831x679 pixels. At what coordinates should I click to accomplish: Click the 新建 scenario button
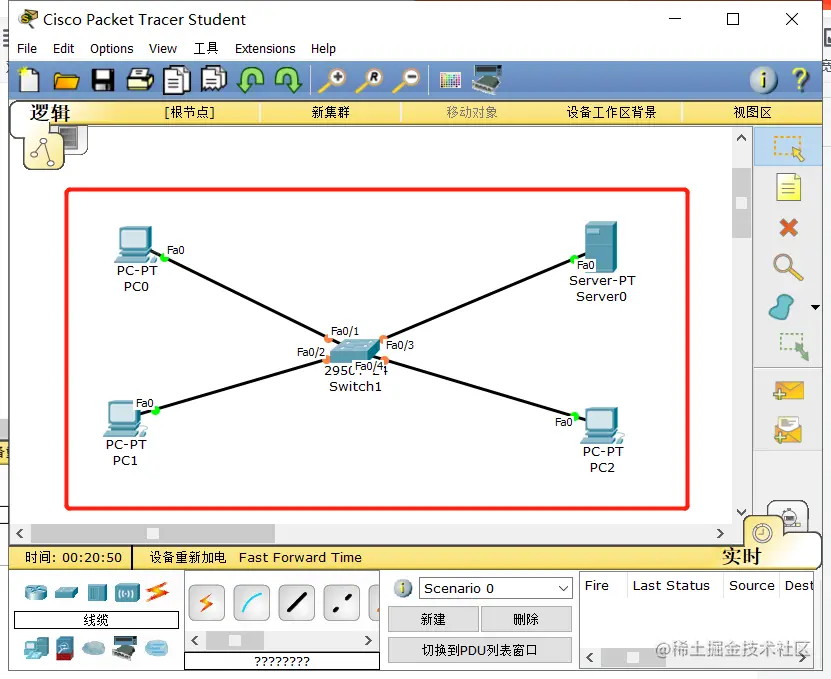pos(433,619)
